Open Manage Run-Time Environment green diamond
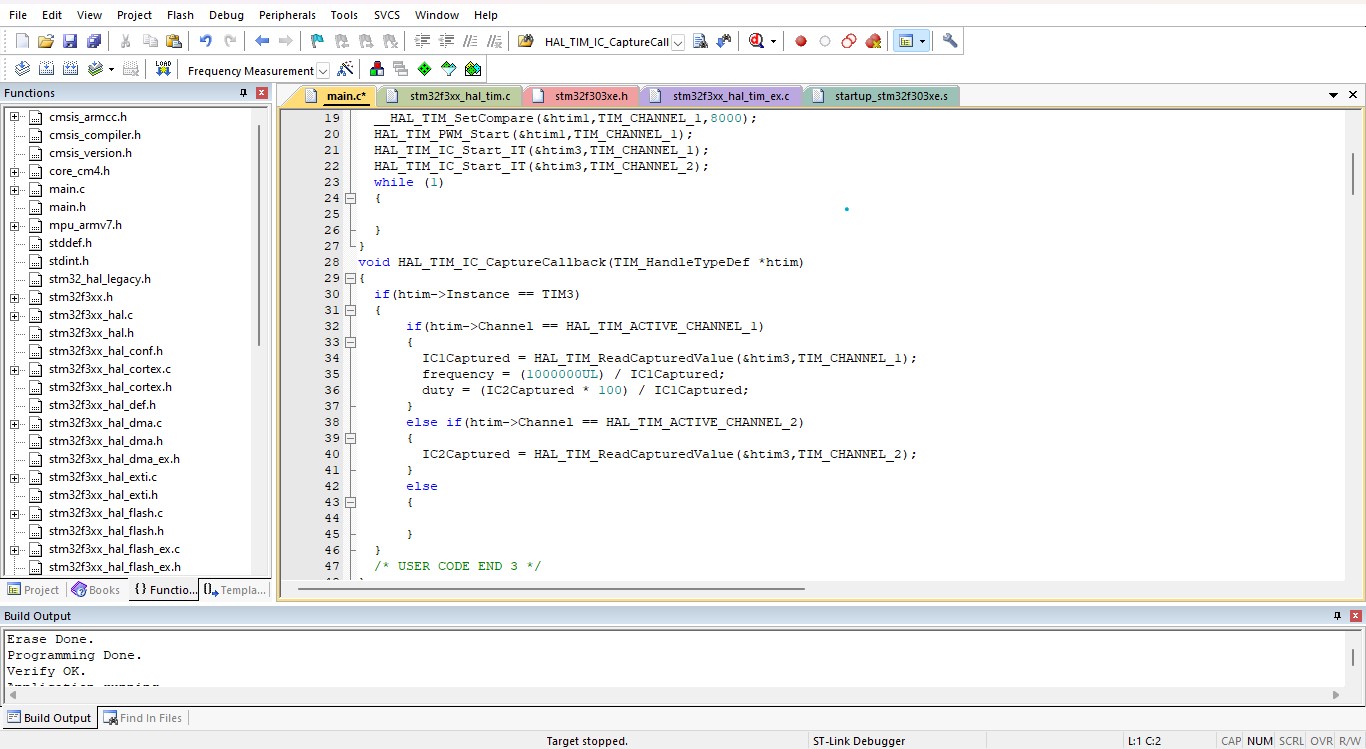Viewport: 1366px width, 749px height. click(425, 69)
